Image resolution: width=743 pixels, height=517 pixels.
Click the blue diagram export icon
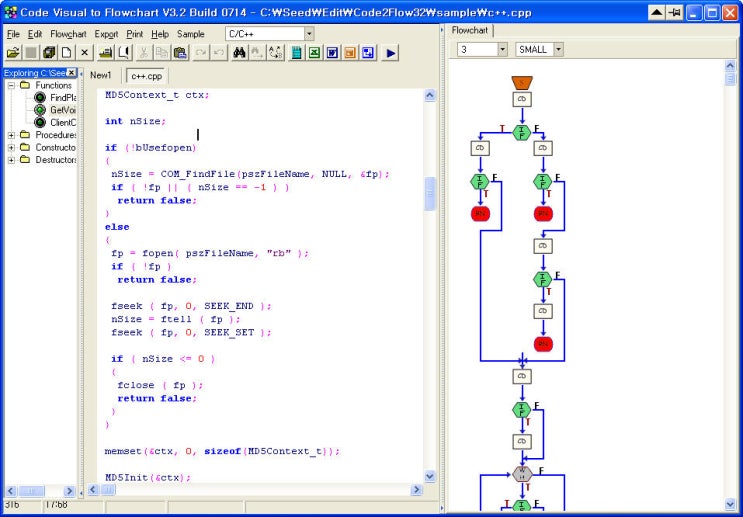pos(368,53)
